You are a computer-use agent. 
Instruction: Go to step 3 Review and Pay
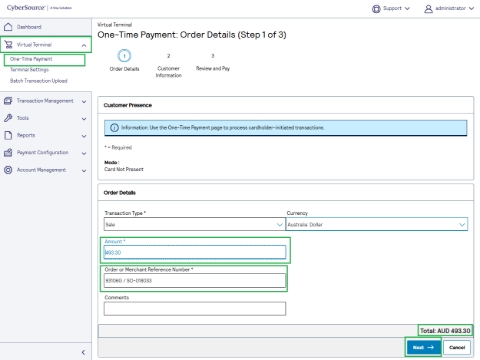(213, 63)
